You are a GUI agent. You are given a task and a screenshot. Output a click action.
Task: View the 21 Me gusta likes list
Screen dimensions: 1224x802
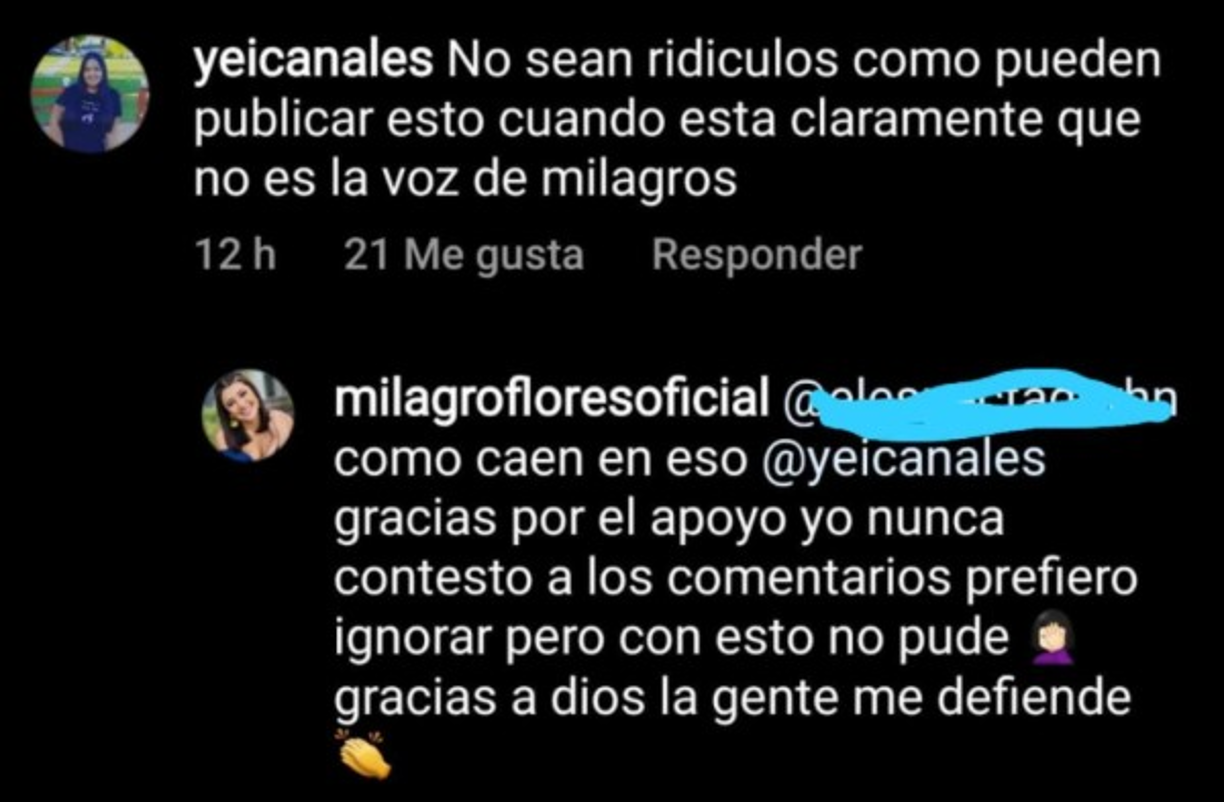point(463,256)
